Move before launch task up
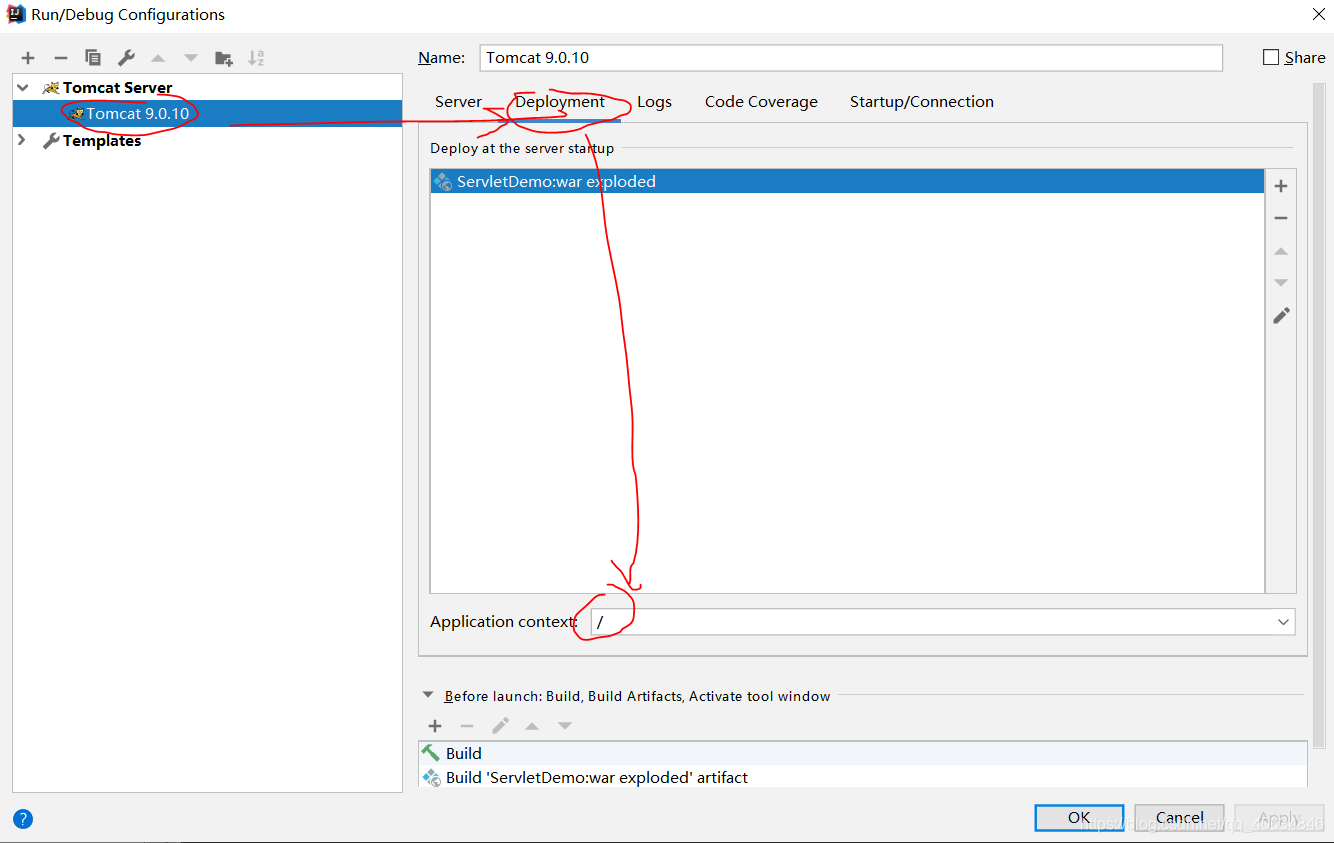Viewport: 1334px width, 843px height. tap(532, 726)
